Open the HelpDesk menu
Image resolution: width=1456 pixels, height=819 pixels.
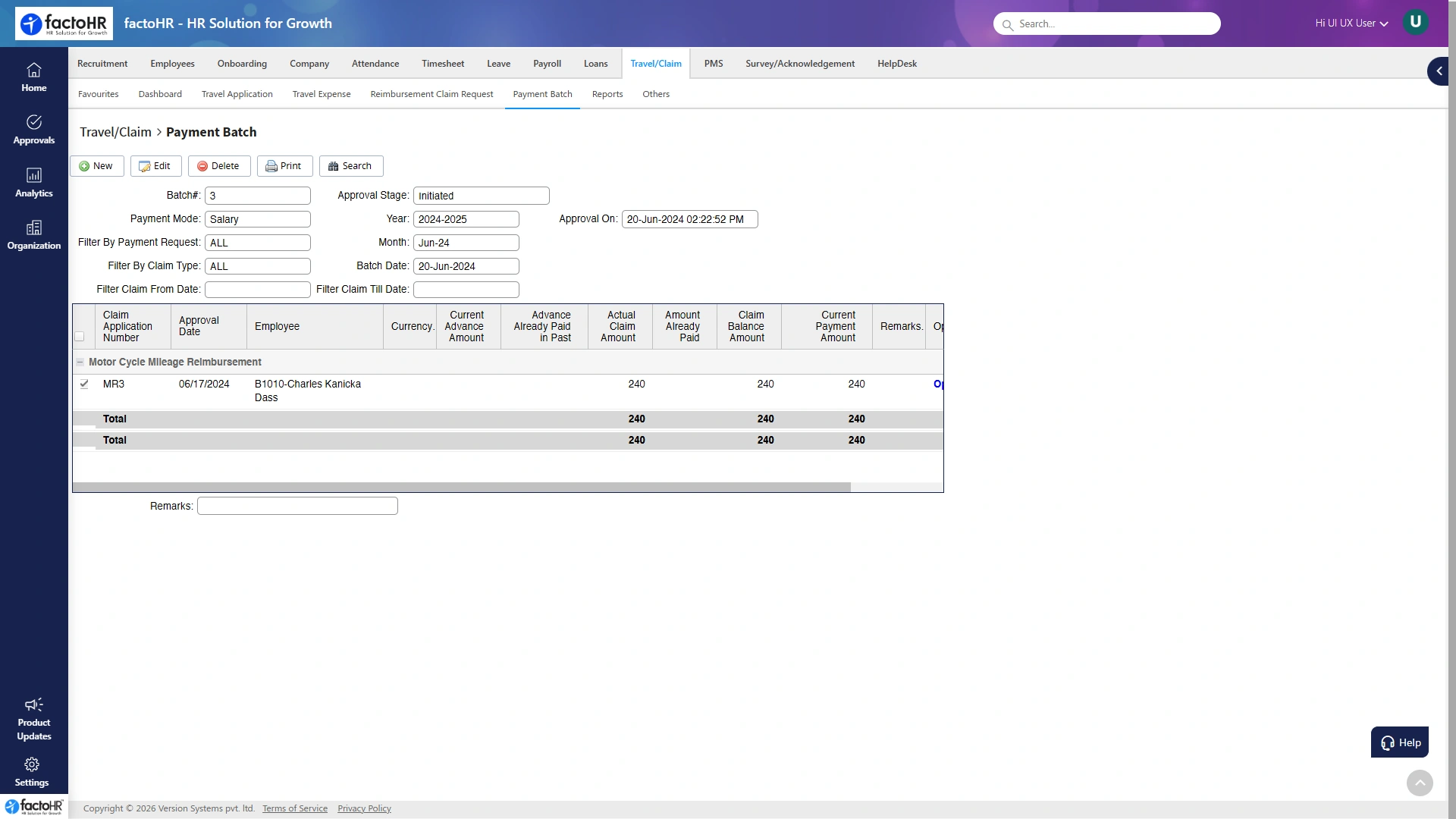coord(897,64)
